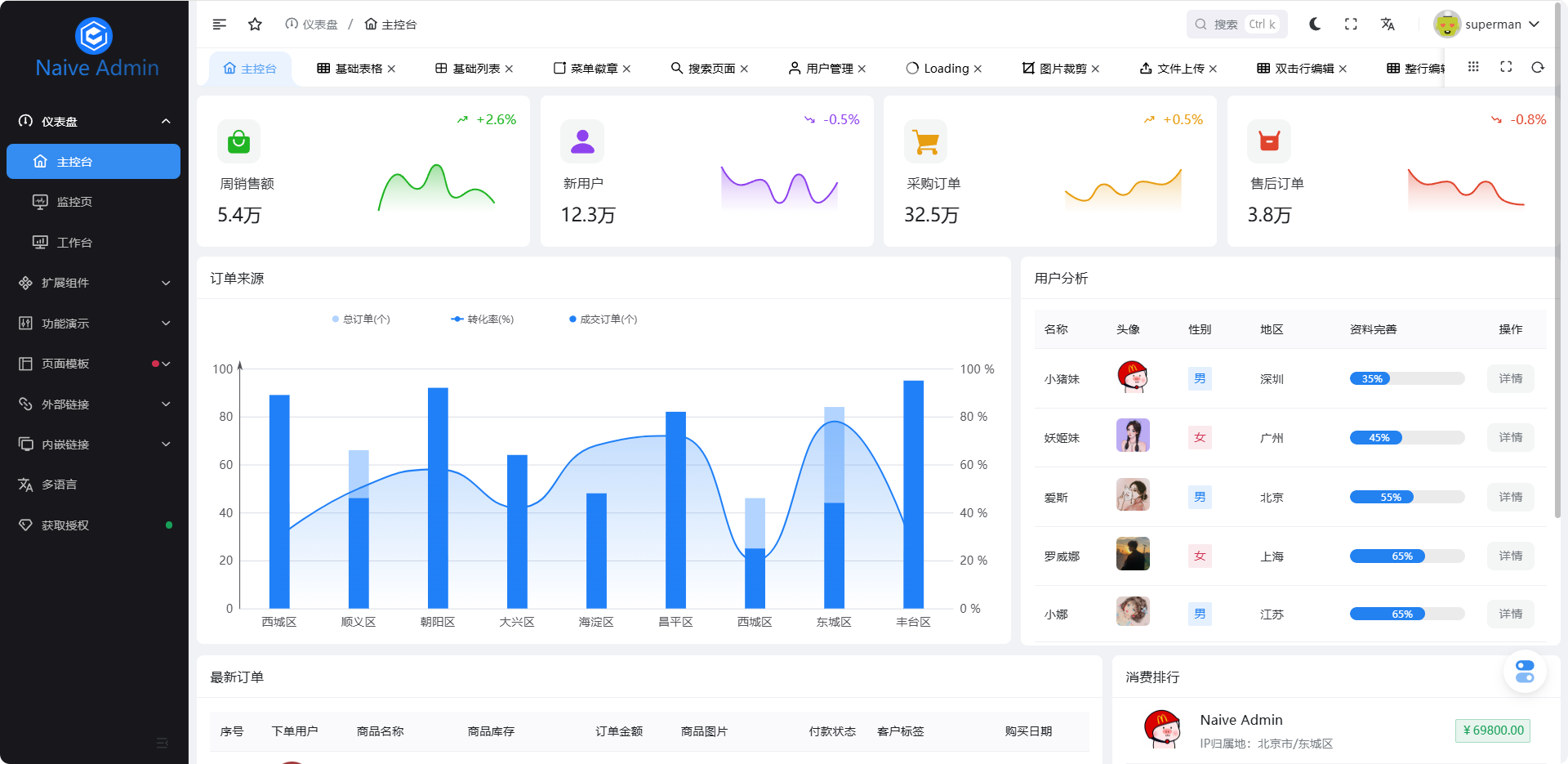1568x764 pixels.
Task: Expand the 扩展组件 sidebar menu
Action: click(x=94, y=283)
